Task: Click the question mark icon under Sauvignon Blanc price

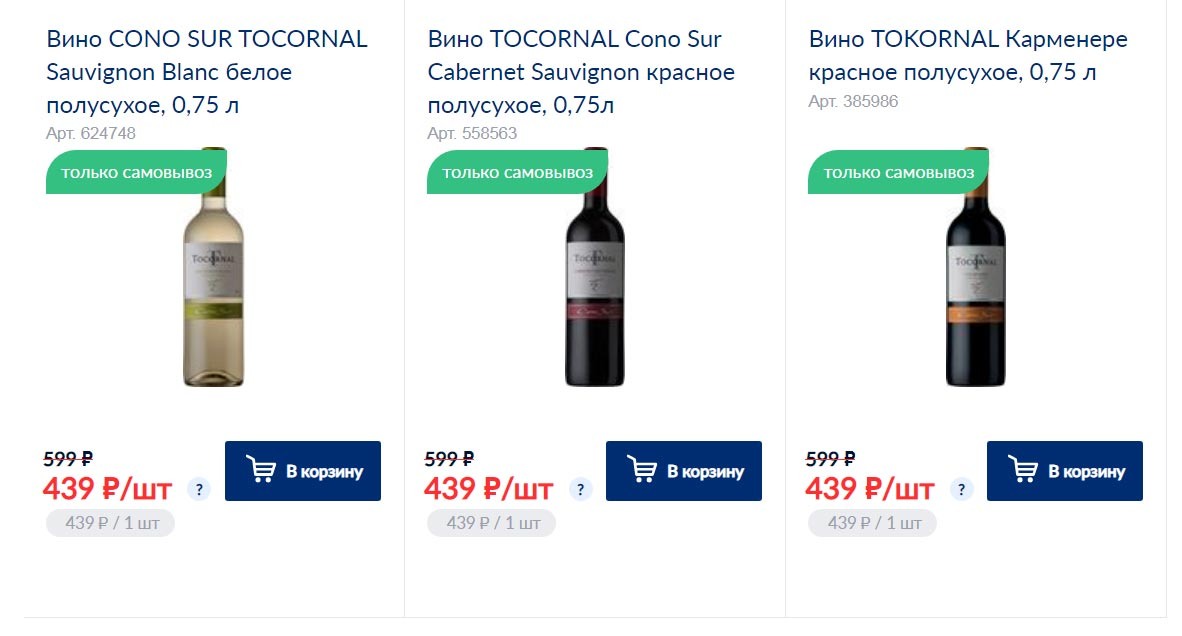Action: pos(199,490)
